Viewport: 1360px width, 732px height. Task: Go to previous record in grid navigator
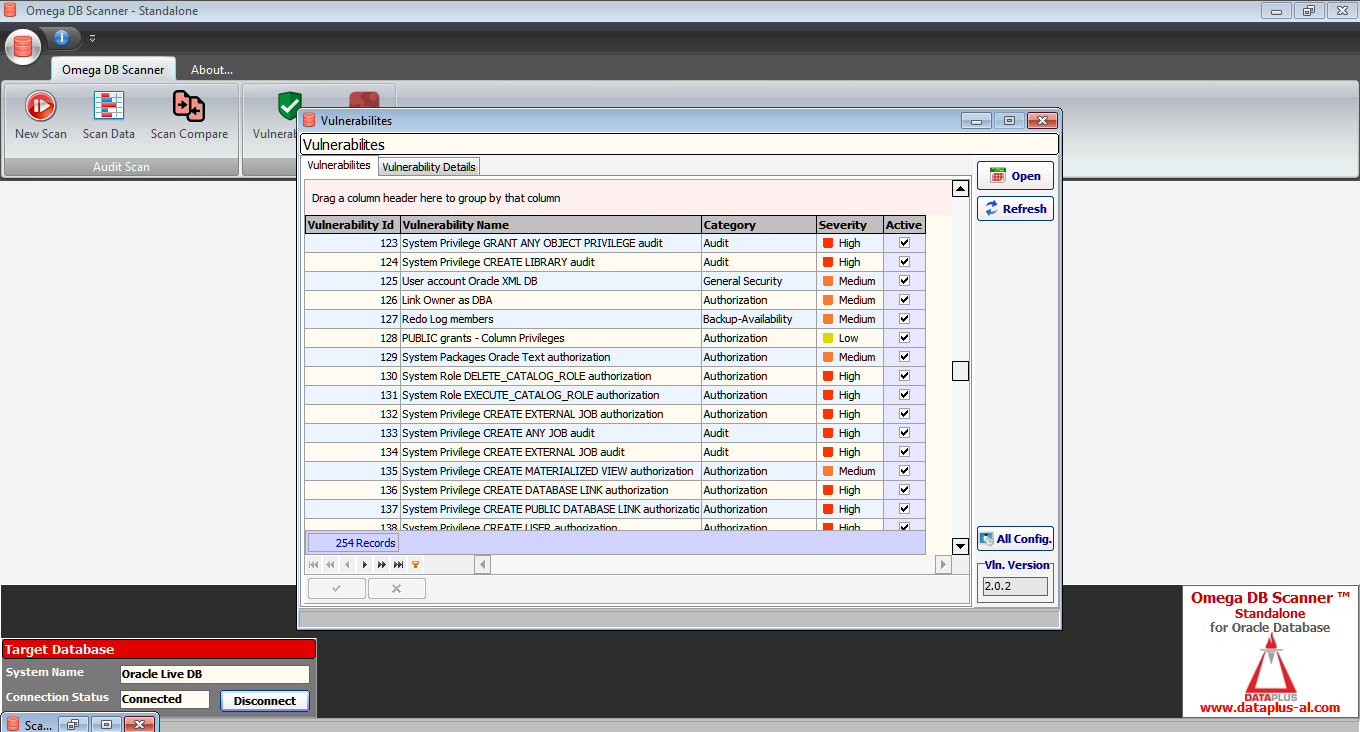(347, 565)
